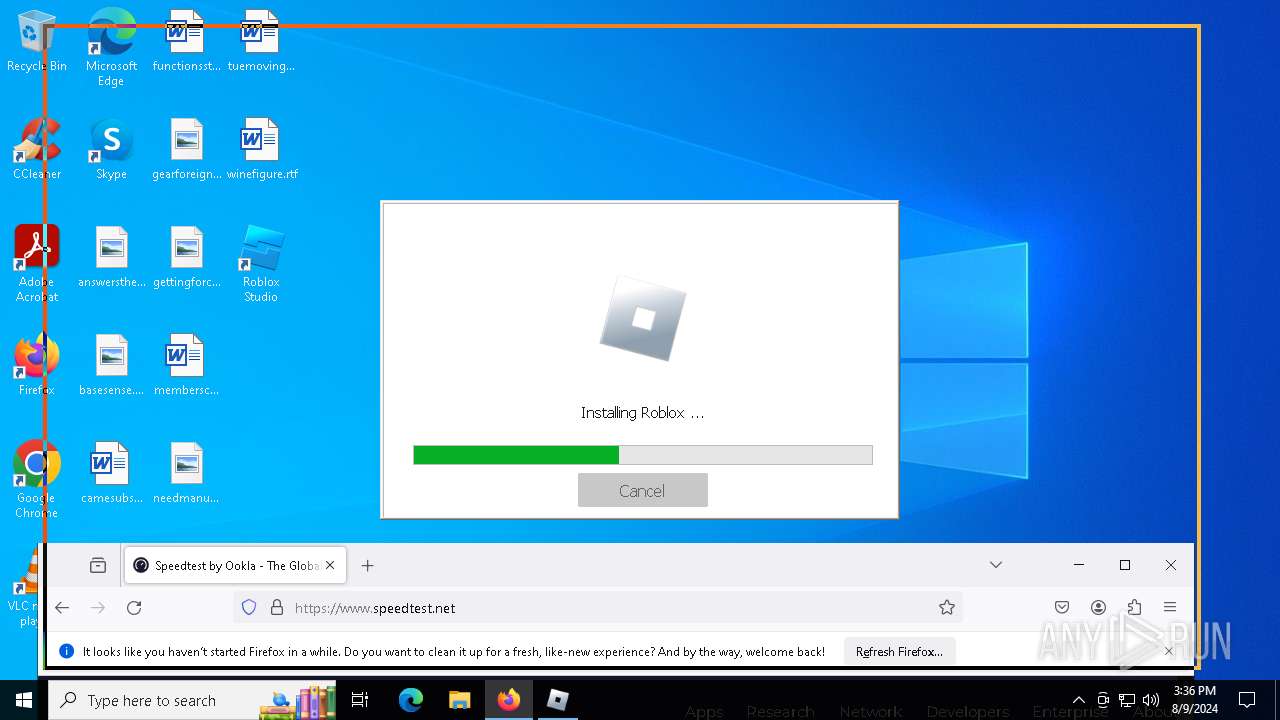Expand the list all tabs dropdown arrow
Viewport: 1280px width, 720px height.
(x=996, y=565)
